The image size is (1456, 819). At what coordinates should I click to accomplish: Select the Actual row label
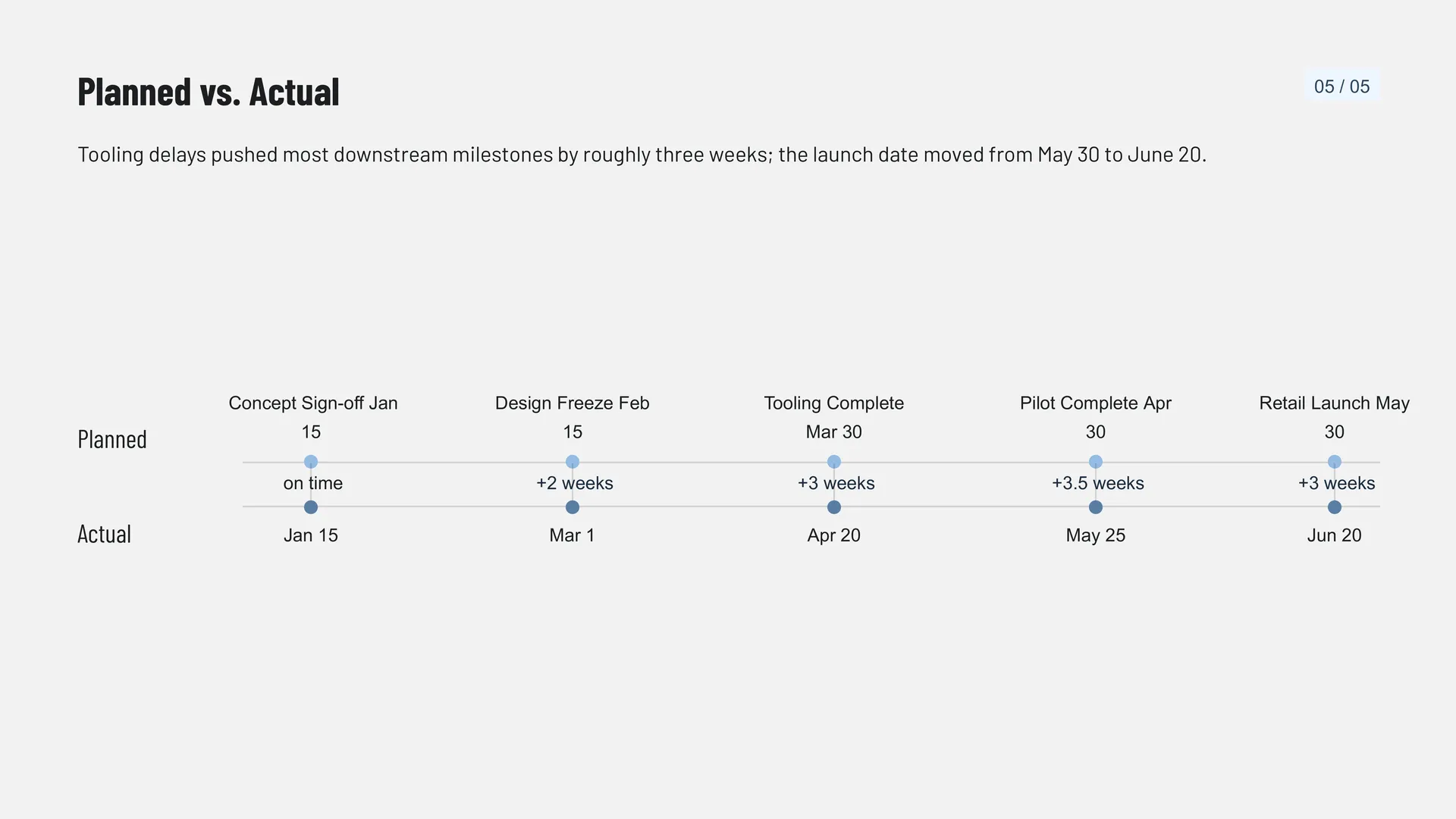105,534
